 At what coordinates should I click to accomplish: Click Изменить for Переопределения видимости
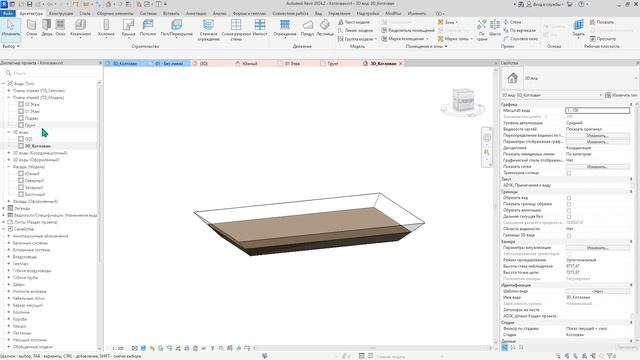[598, 136]
